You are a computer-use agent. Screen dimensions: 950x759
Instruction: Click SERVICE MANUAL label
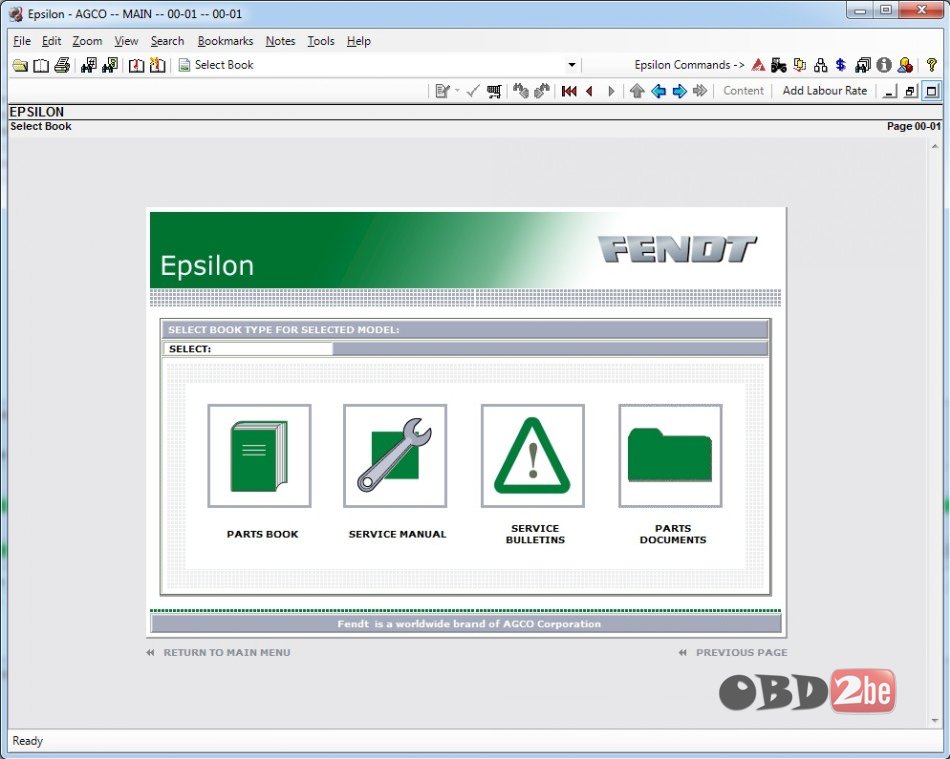[x=397, y=534]
